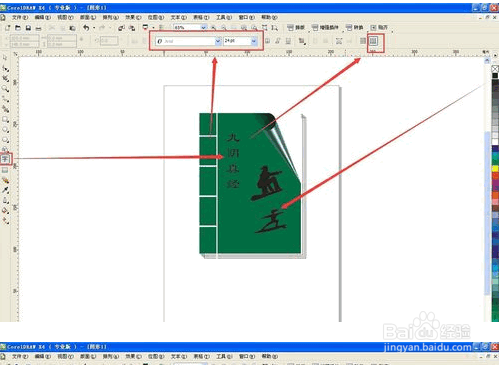Select the Rectangle tool

click(5, 119)
